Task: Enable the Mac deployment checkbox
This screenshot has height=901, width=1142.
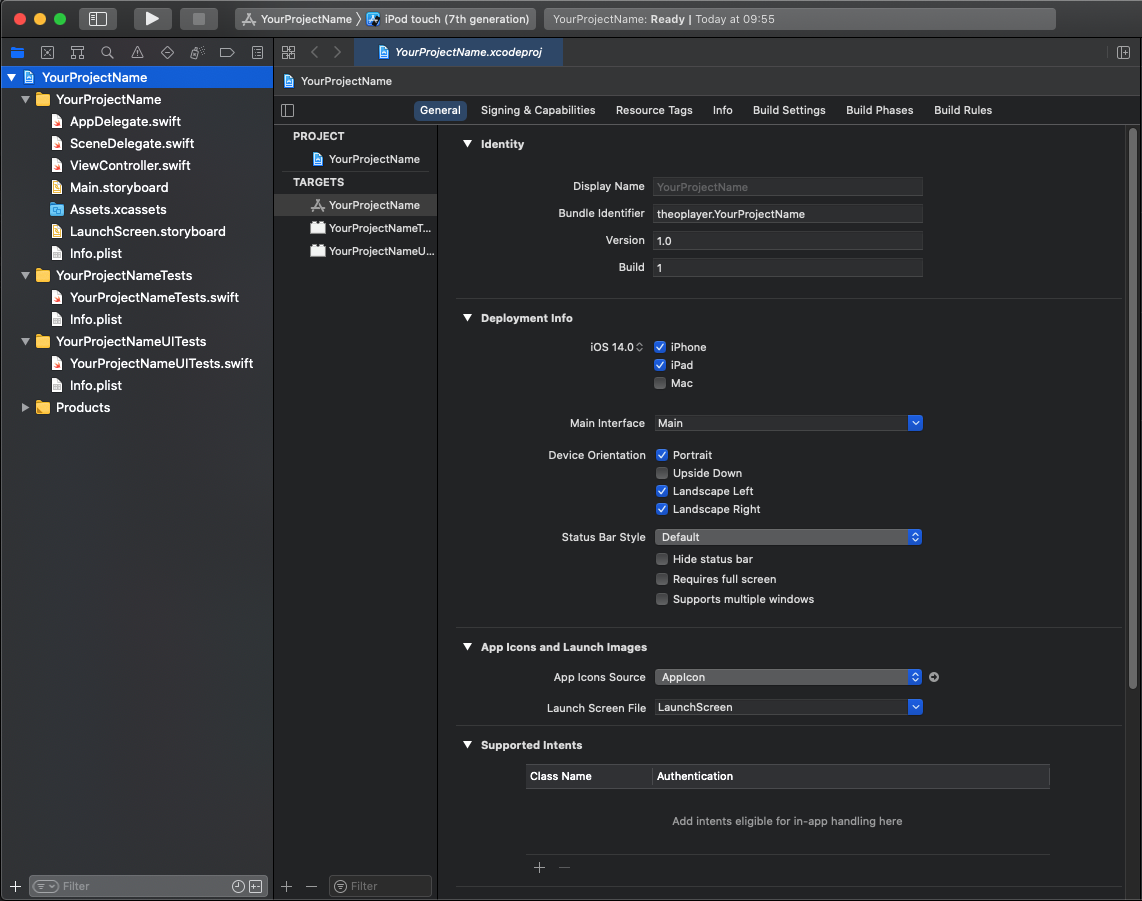Action: coord(660,383)
